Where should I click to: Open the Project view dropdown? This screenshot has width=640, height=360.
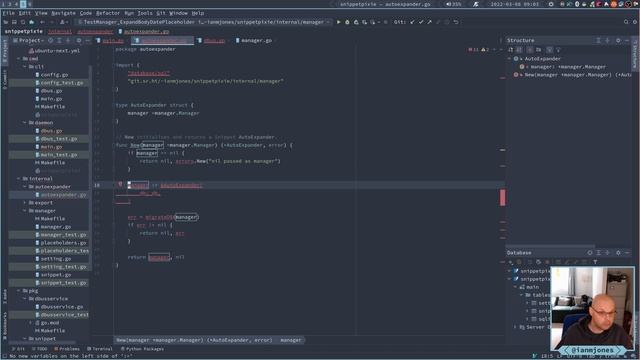29,40
